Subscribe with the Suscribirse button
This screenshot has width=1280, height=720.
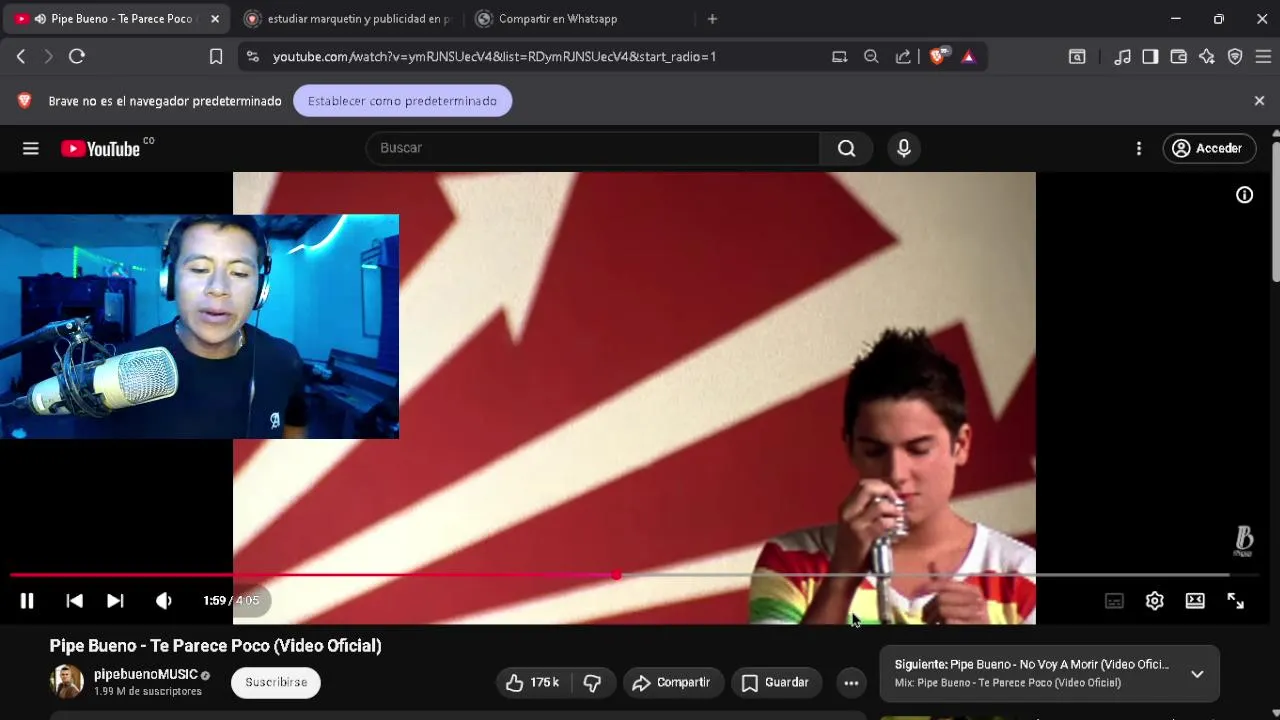pos(276,682)
